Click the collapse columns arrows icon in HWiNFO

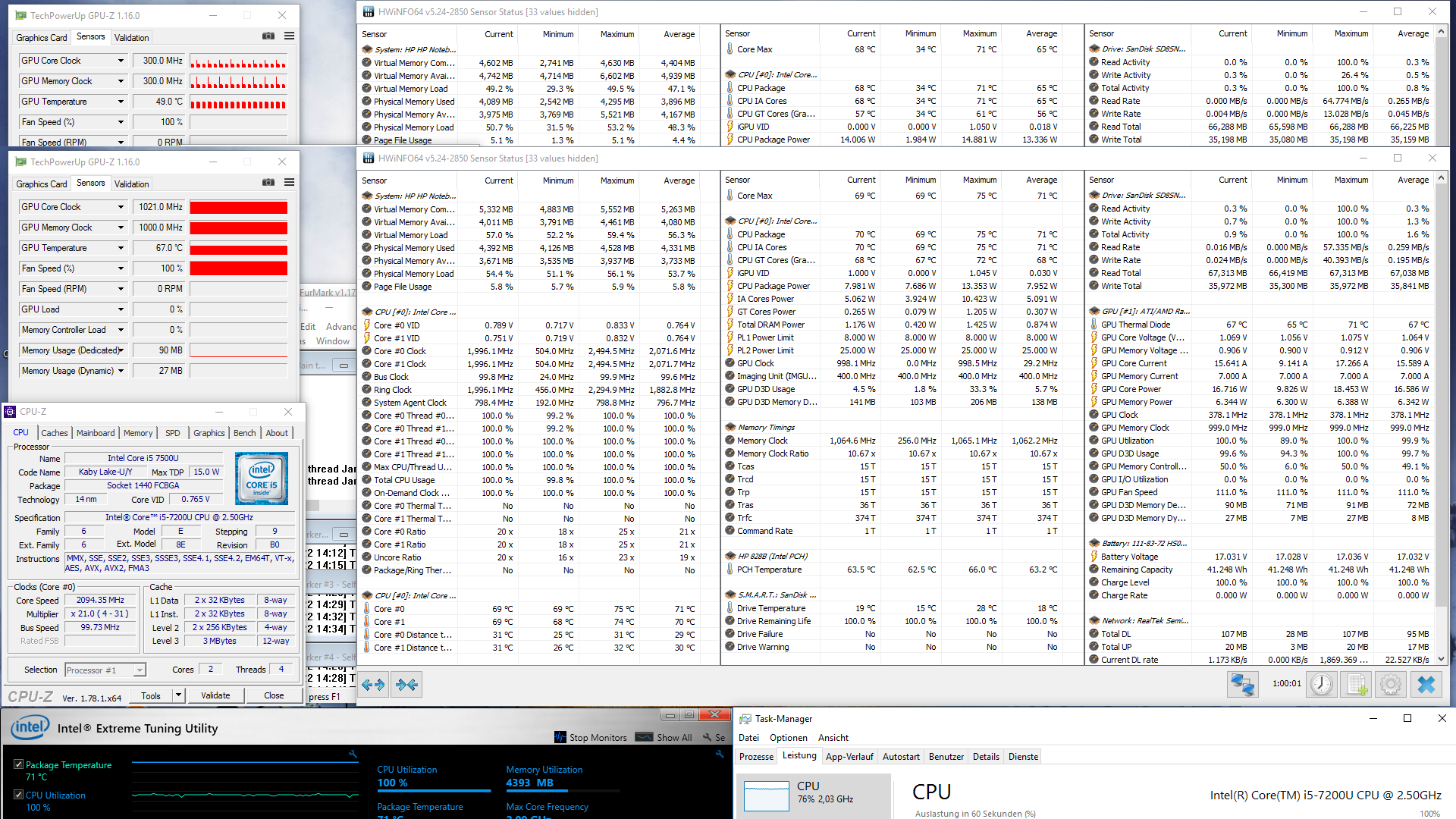pos(406,685)
